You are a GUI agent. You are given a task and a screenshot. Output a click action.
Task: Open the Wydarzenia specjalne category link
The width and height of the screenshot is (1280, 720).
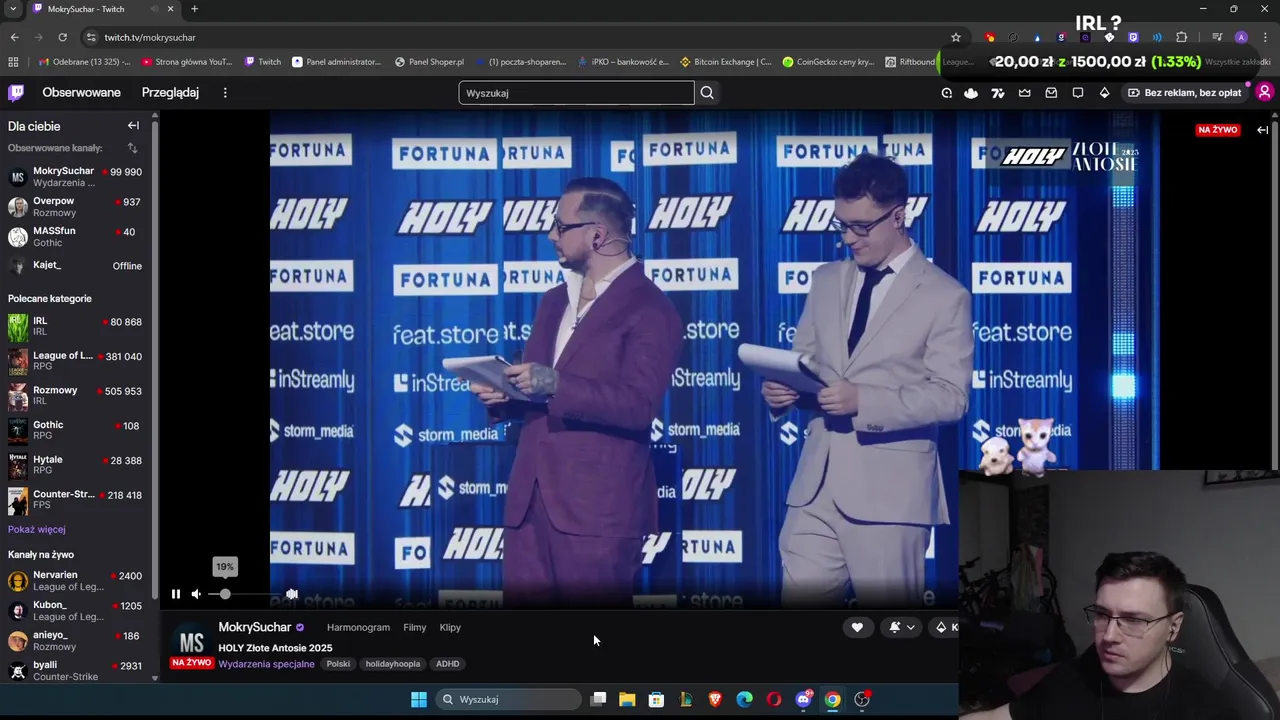[267, 664]
